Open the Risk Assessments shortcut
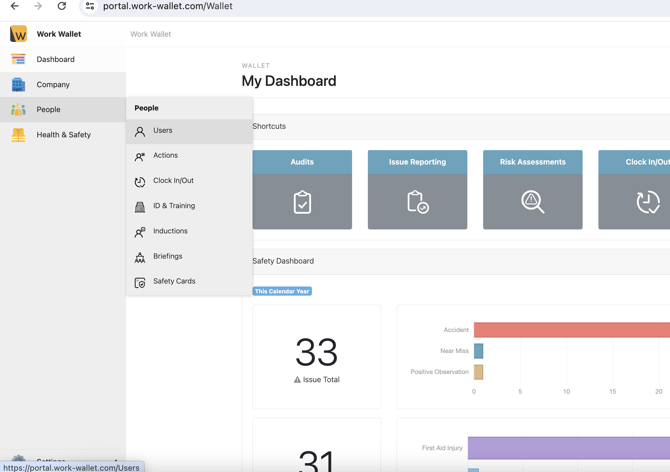Screen dimensions: 670x472 pos(532,190)
